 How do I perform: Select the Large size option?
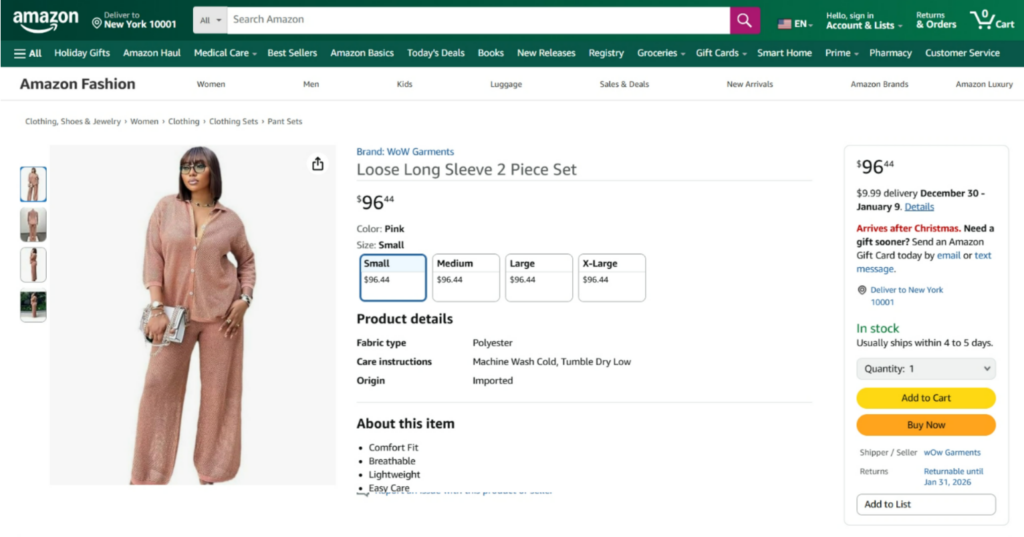click(539, 277)
